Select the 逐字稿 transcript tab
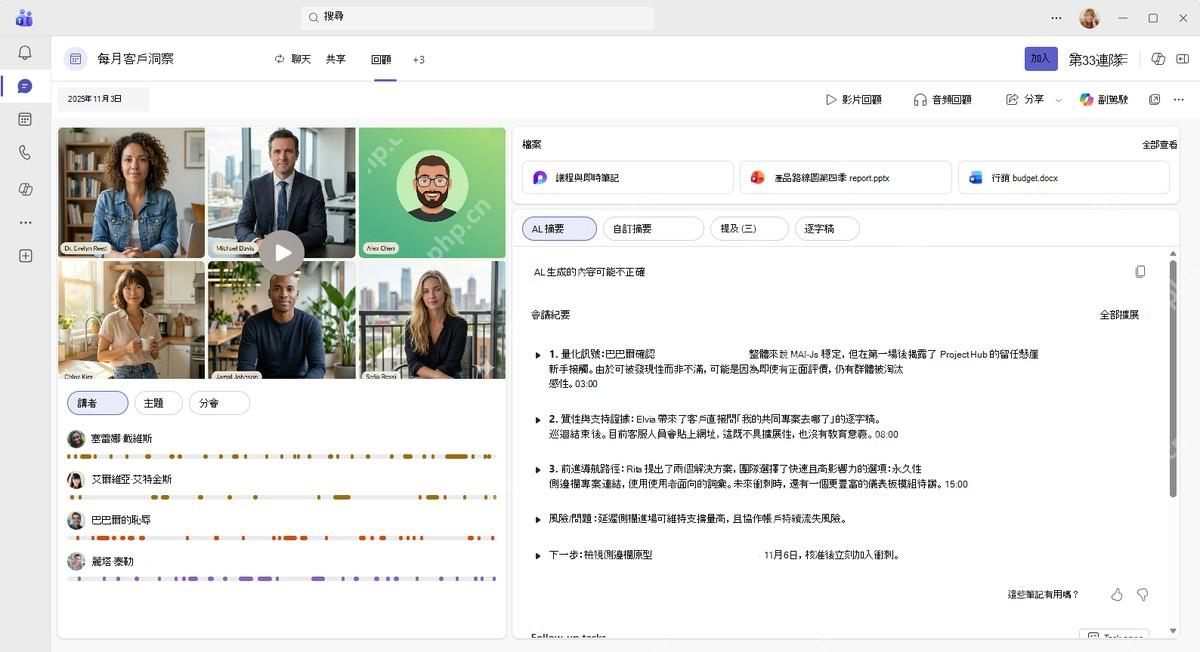 point(827,229)
